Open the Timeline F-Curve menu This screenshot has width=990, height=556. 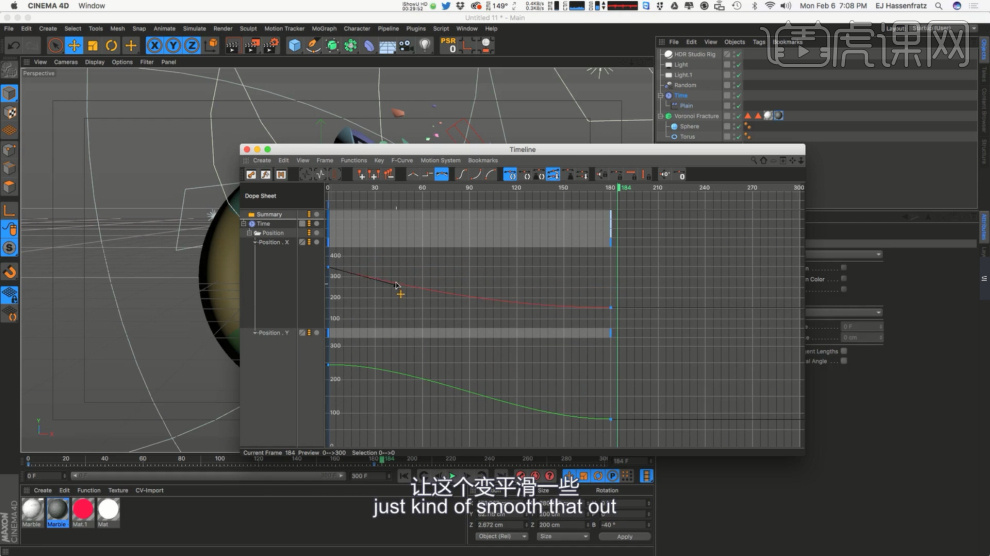pyautogui.click(x=402, y=160)
